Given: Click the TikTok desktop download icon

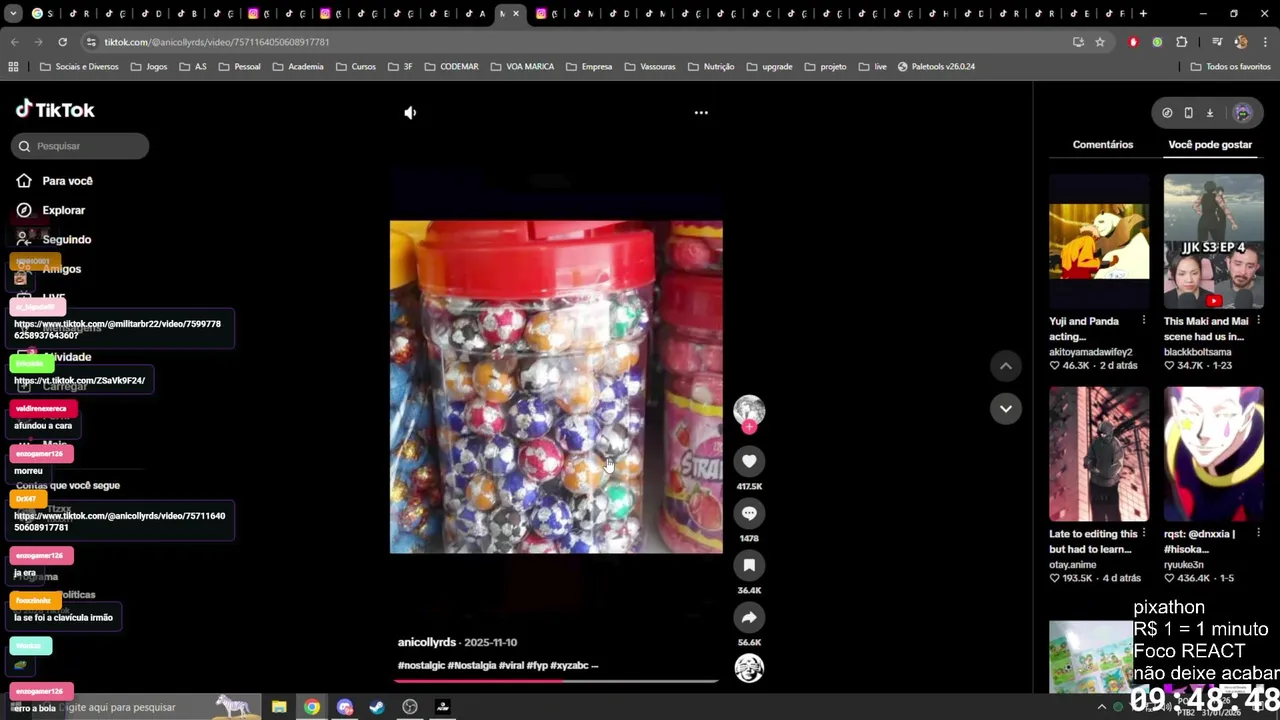Looking at the screenshot, I should point(1209,113).
